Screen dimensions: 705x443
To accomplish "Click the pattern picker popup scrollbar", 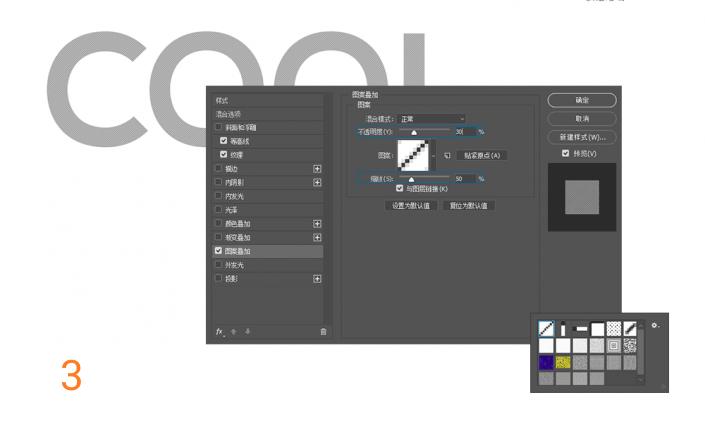I will point(641,352).
